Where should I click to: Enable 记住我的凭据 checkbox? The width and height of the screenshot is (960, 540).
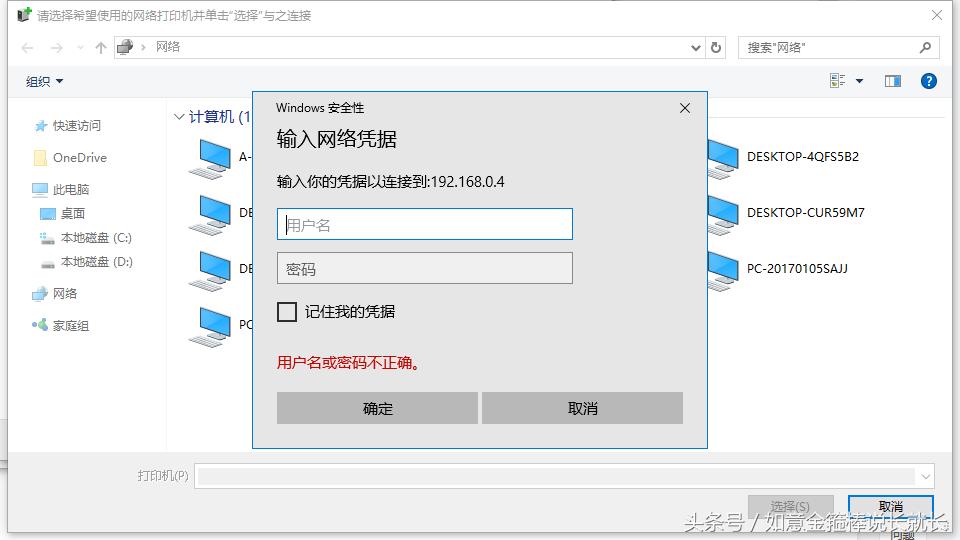pyautogui.click(x=287, y=312)
